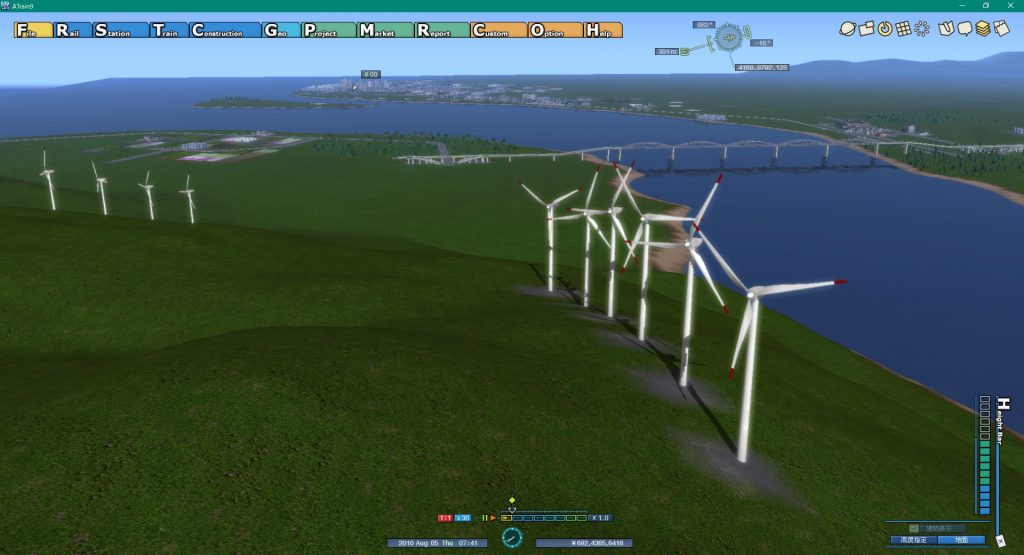Select the blue x30 speed button

pos(462,518)
